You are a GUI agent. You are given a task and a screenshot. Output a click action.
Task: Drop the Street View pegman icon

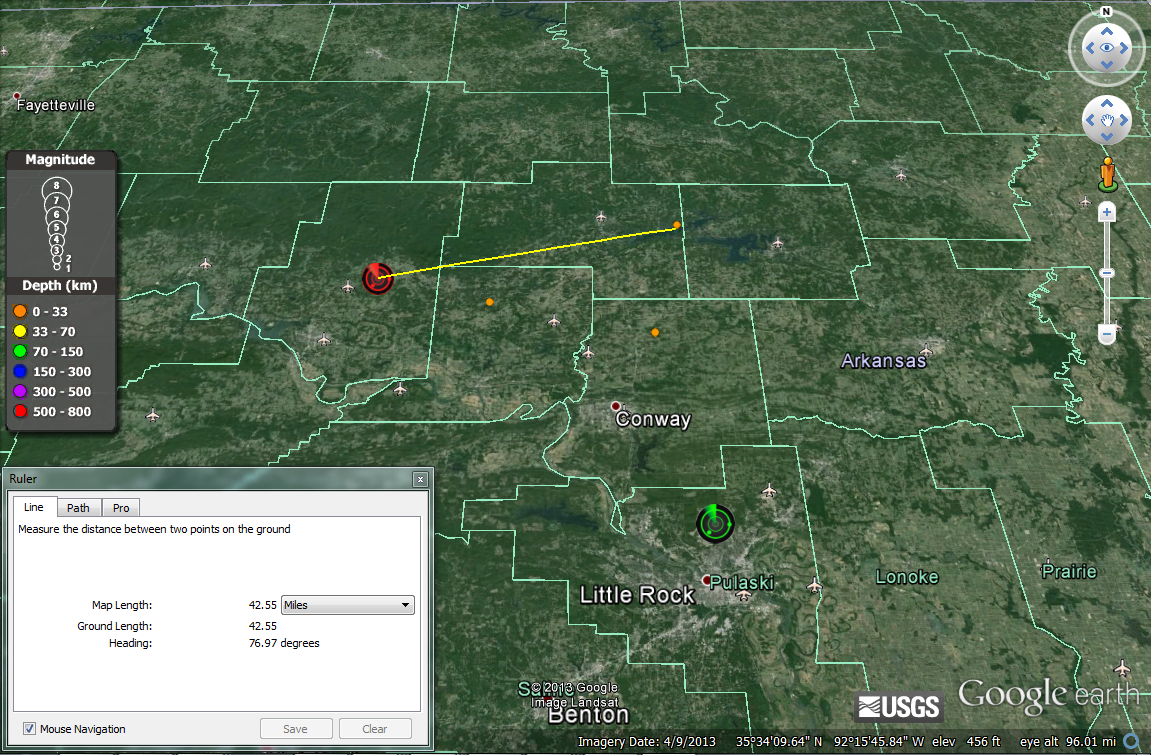pos(1106,173)
